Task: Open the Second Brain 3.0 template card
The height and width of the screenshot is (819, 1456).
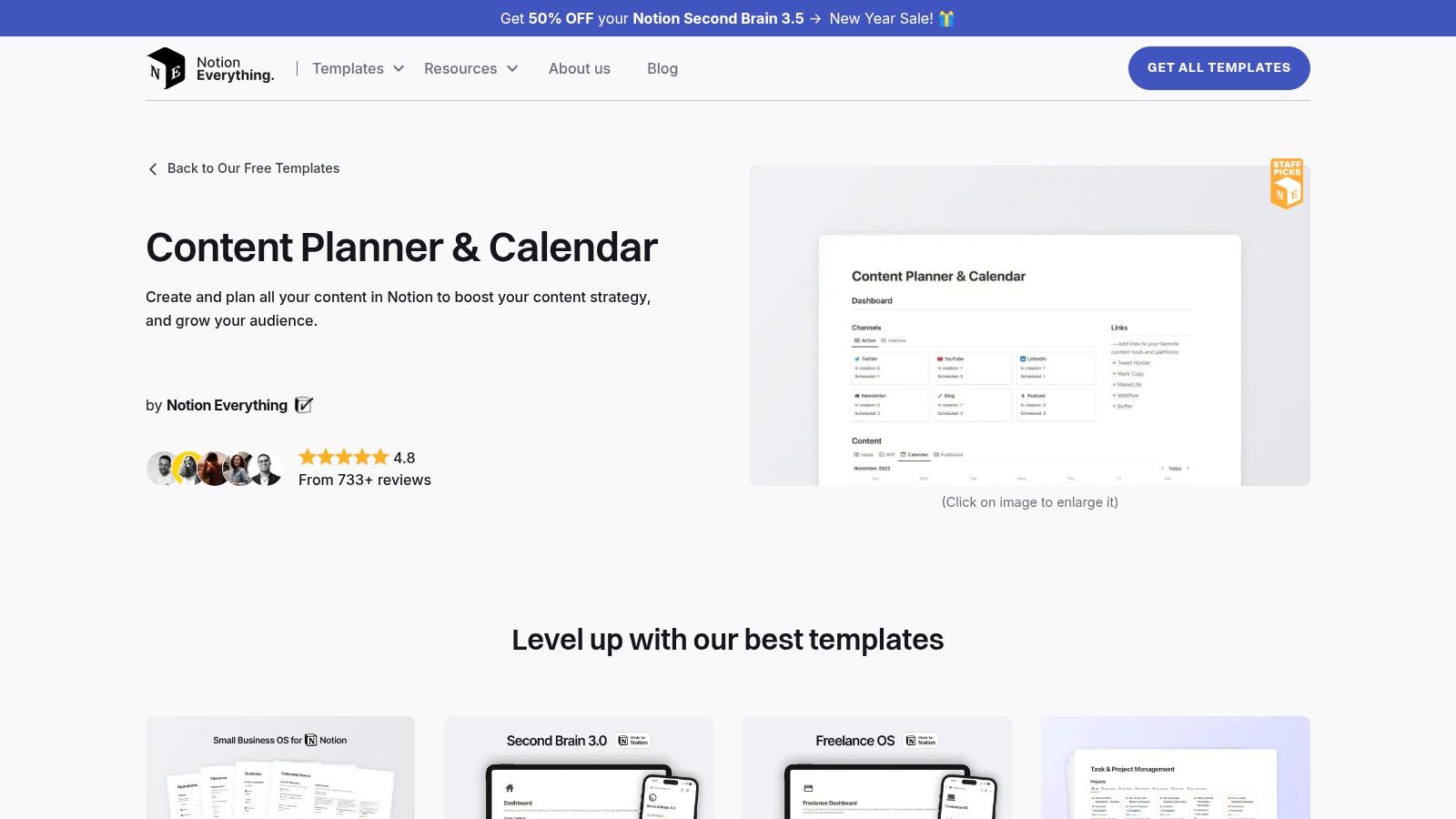Action: [579, 767]
